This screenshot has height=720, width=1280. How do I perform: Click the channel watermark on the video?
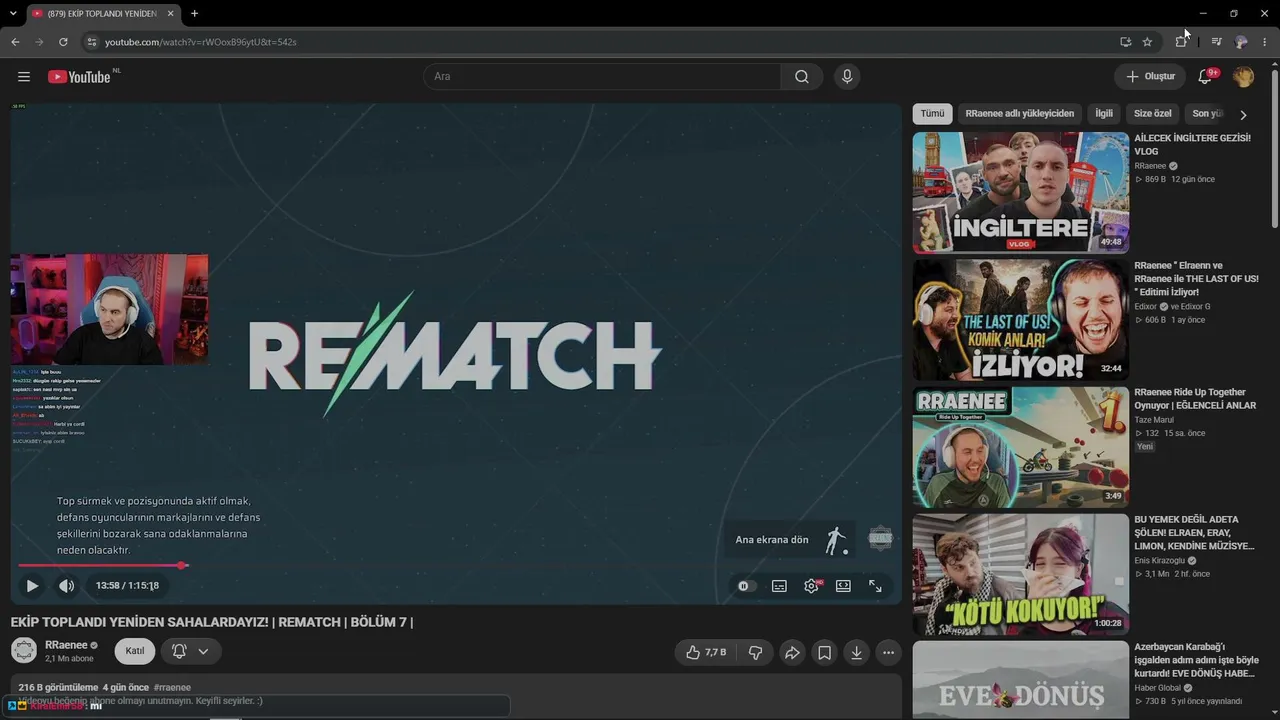click(880, 538)
